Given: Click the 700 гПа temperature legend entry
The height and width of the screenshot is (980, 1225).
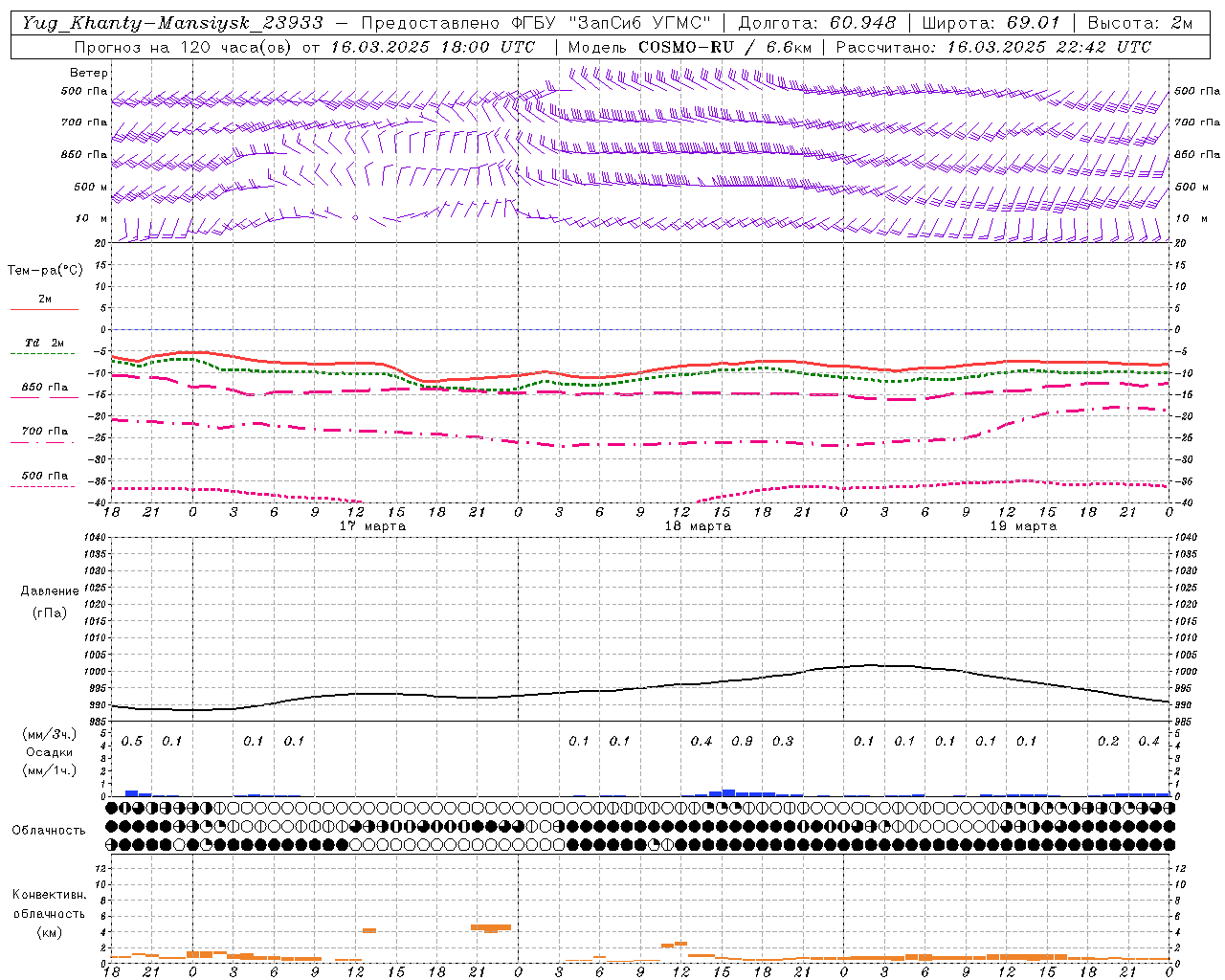Looking at the screenshot, I should pyautogui.click(x=44, y=432).
